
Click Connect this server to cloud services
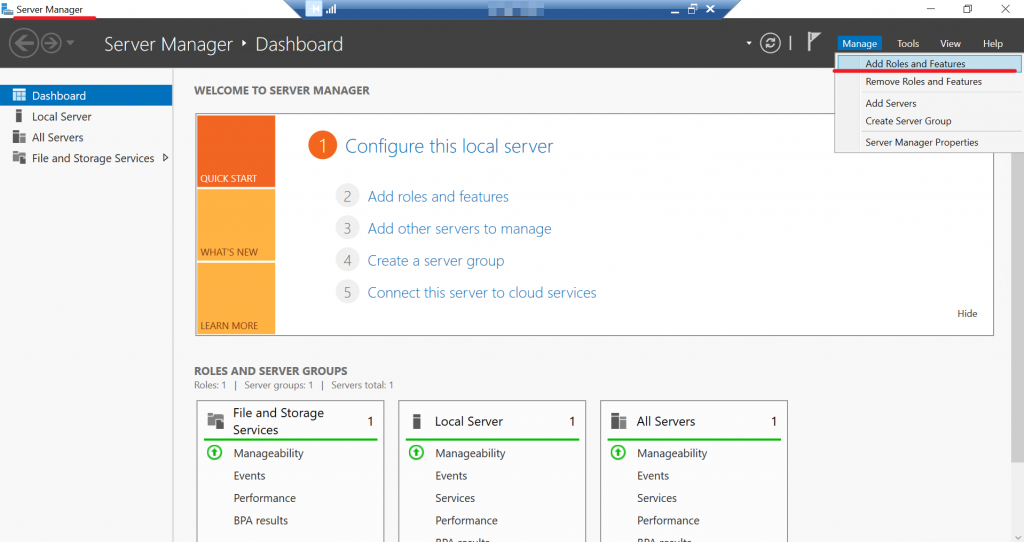pyautogui.click(x=481, y=293)
